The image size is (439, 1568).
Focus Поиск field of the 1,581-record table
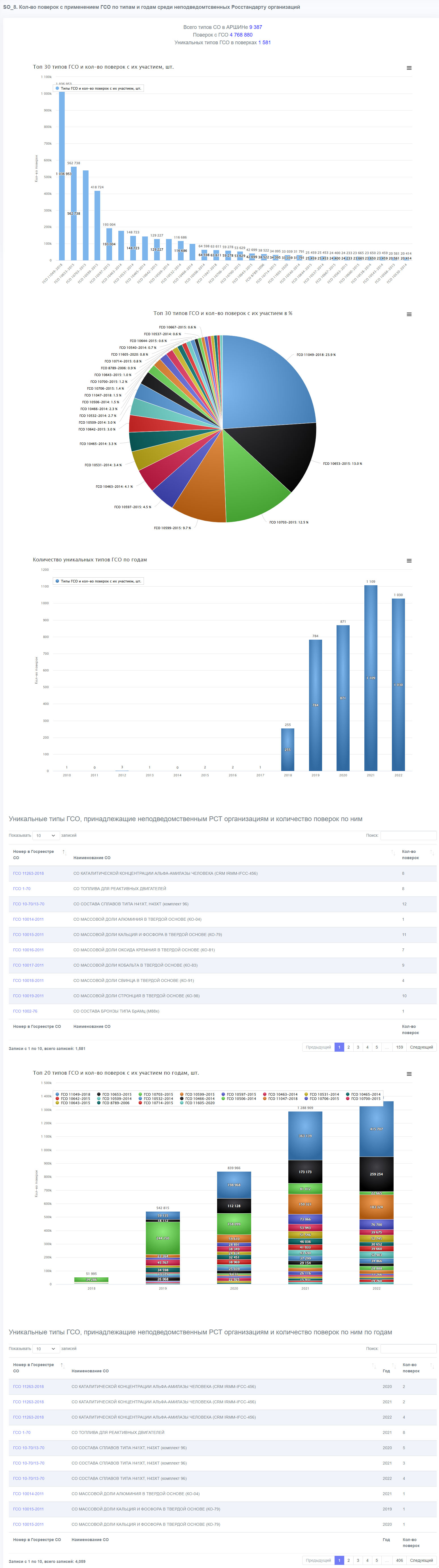(x=409, y=836)
